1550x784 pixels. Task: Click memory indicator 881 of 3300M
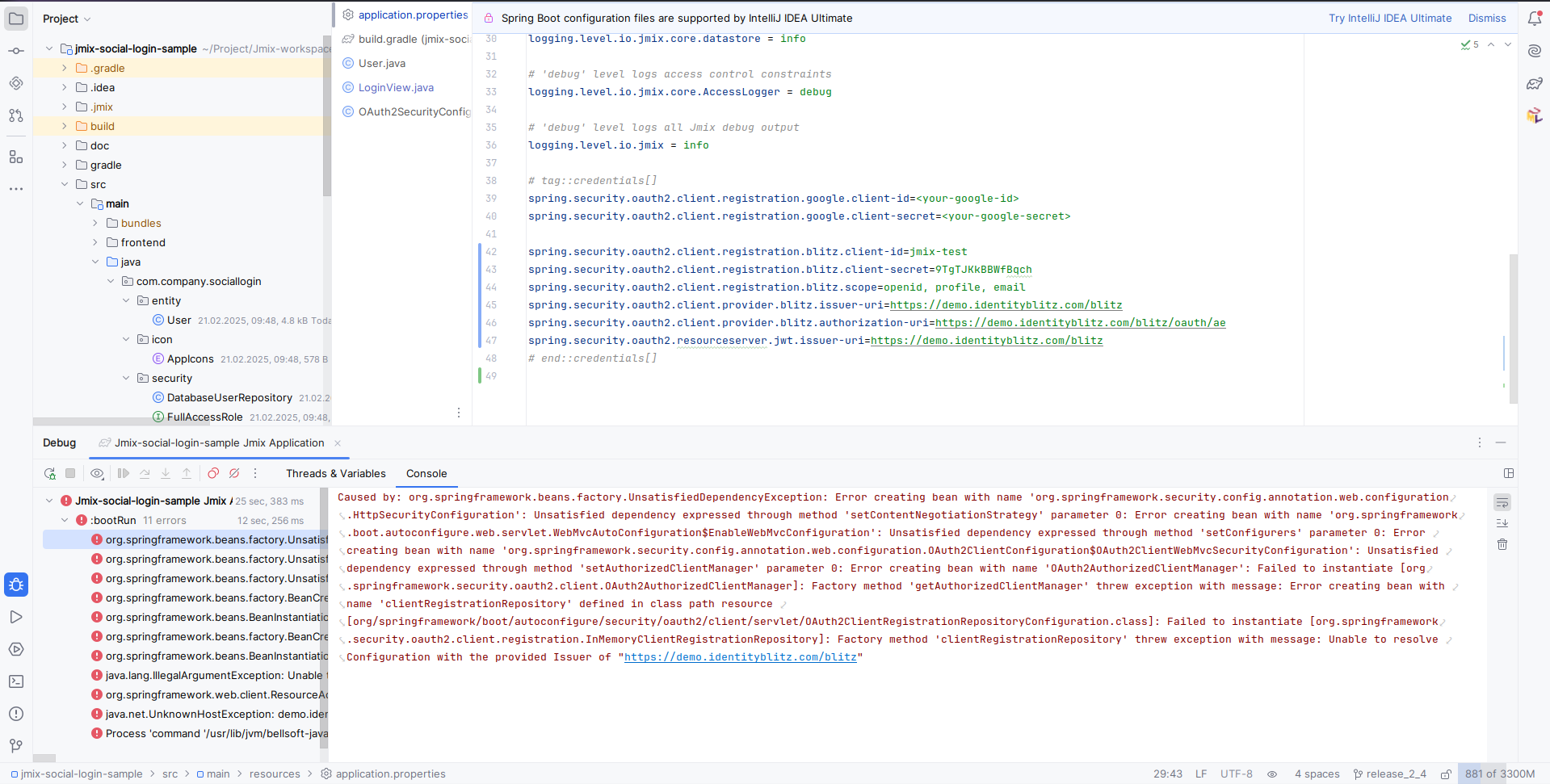(1500, 774)
